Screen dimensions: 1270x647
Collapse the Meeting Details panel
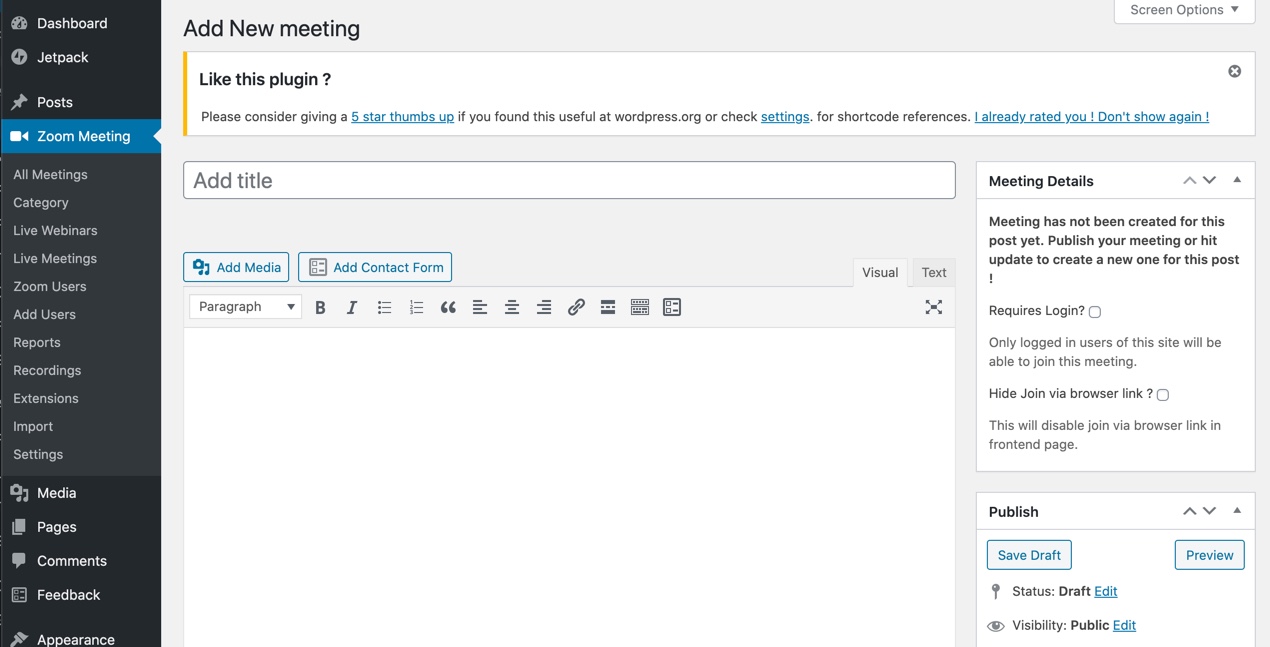coord(1237,181)
